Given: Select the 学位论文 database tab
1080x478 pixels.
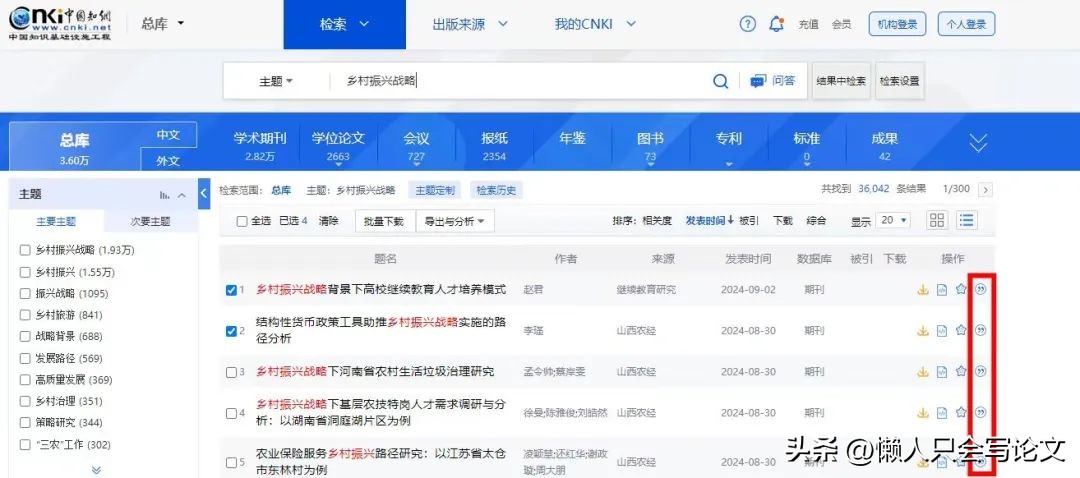Looking at the screenshot, I should pyautogui.click(x=338, y=146).
